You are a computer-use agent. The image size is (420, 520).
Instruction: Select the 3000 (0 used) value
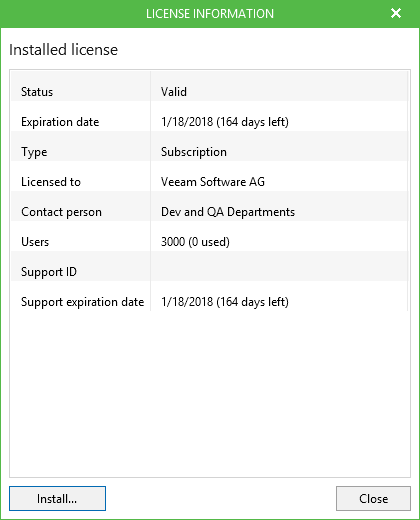tap(195, 242)
